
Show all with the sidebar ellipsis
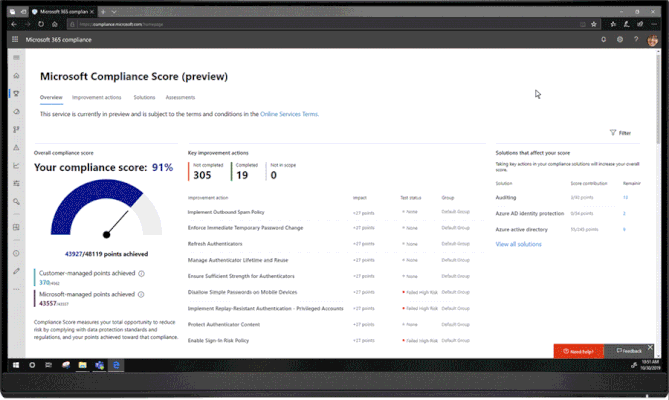point(16,289)
